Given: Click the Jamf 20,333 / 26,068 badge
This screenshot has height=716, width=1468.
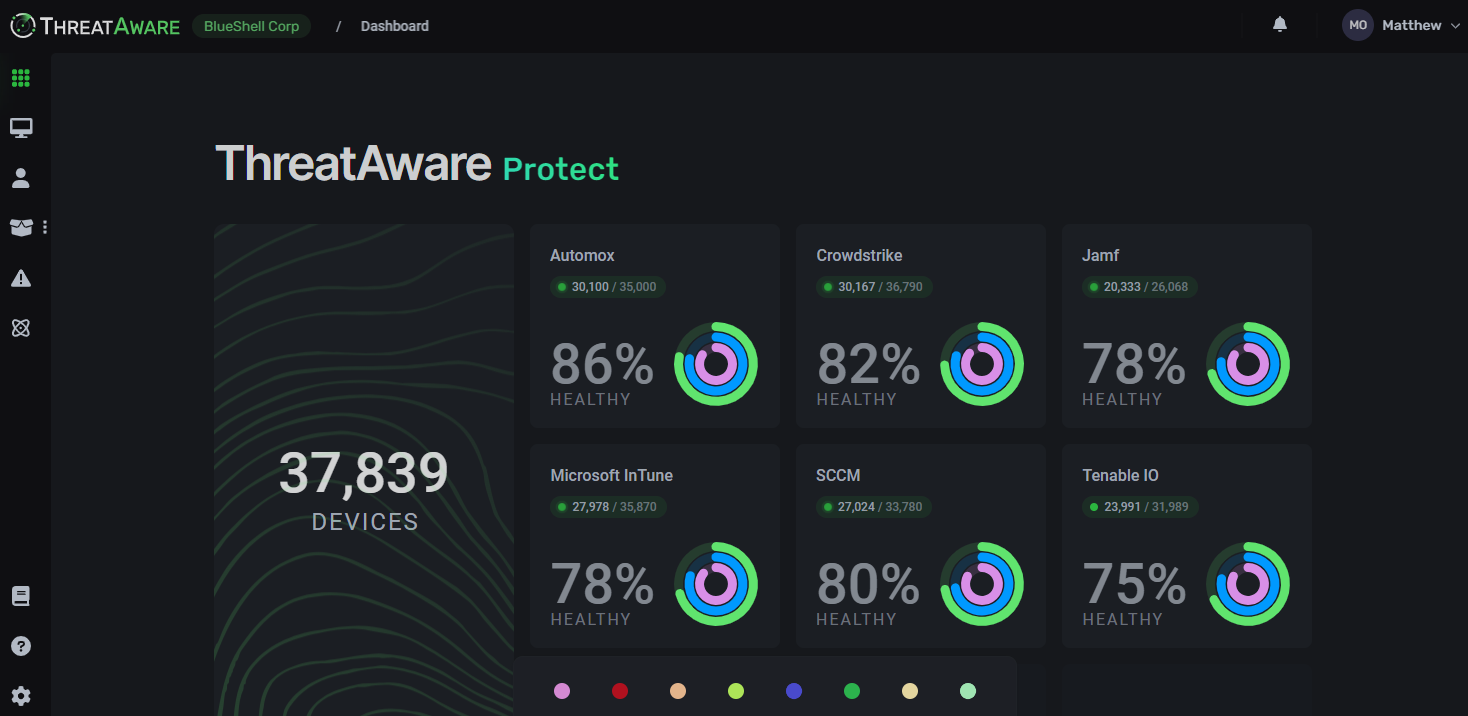Looking at the screenshot, I should pos(1140,287).
